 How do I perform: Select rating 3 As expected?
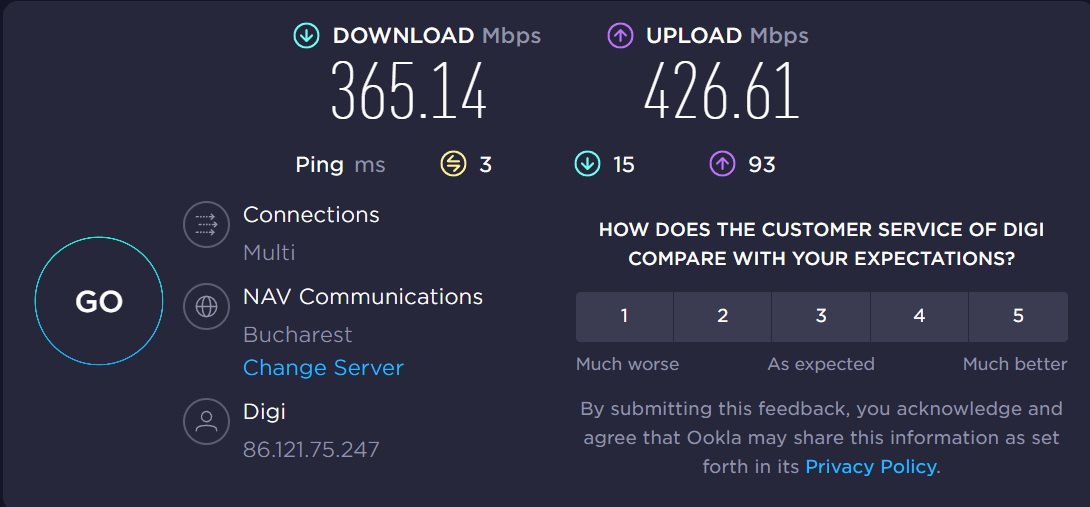(821, 316)
